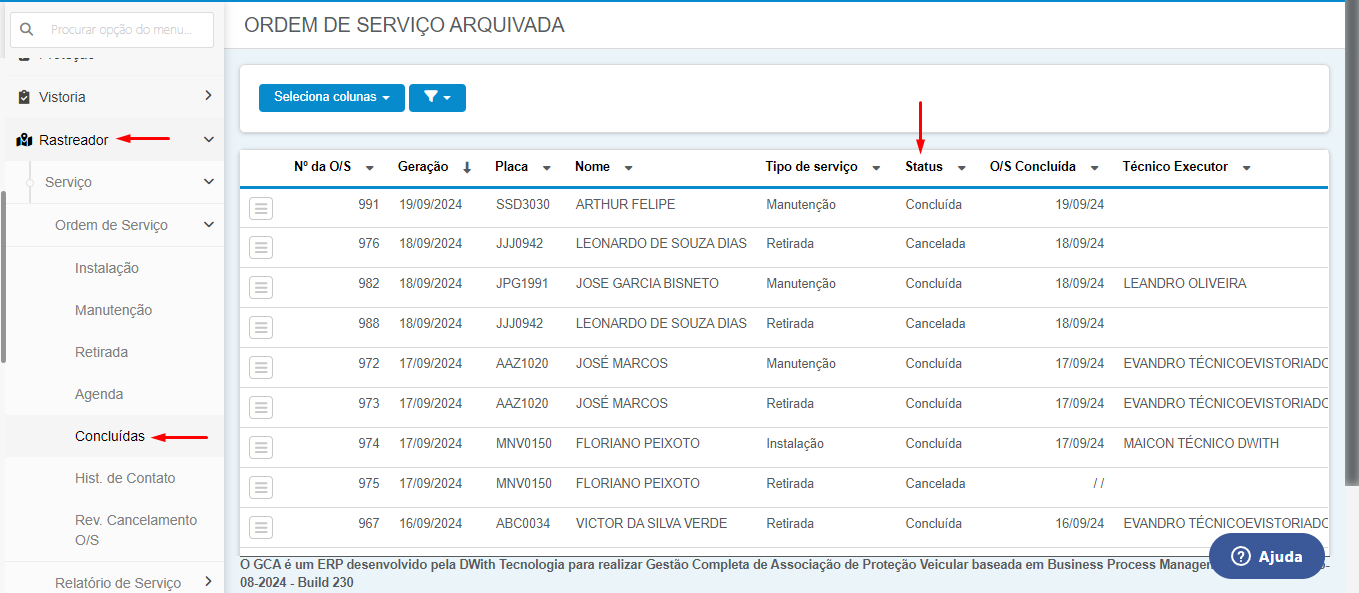This screenshot has height=593, width=1359.
Task: Open the Retirada menu item
Action: (102, 352)
